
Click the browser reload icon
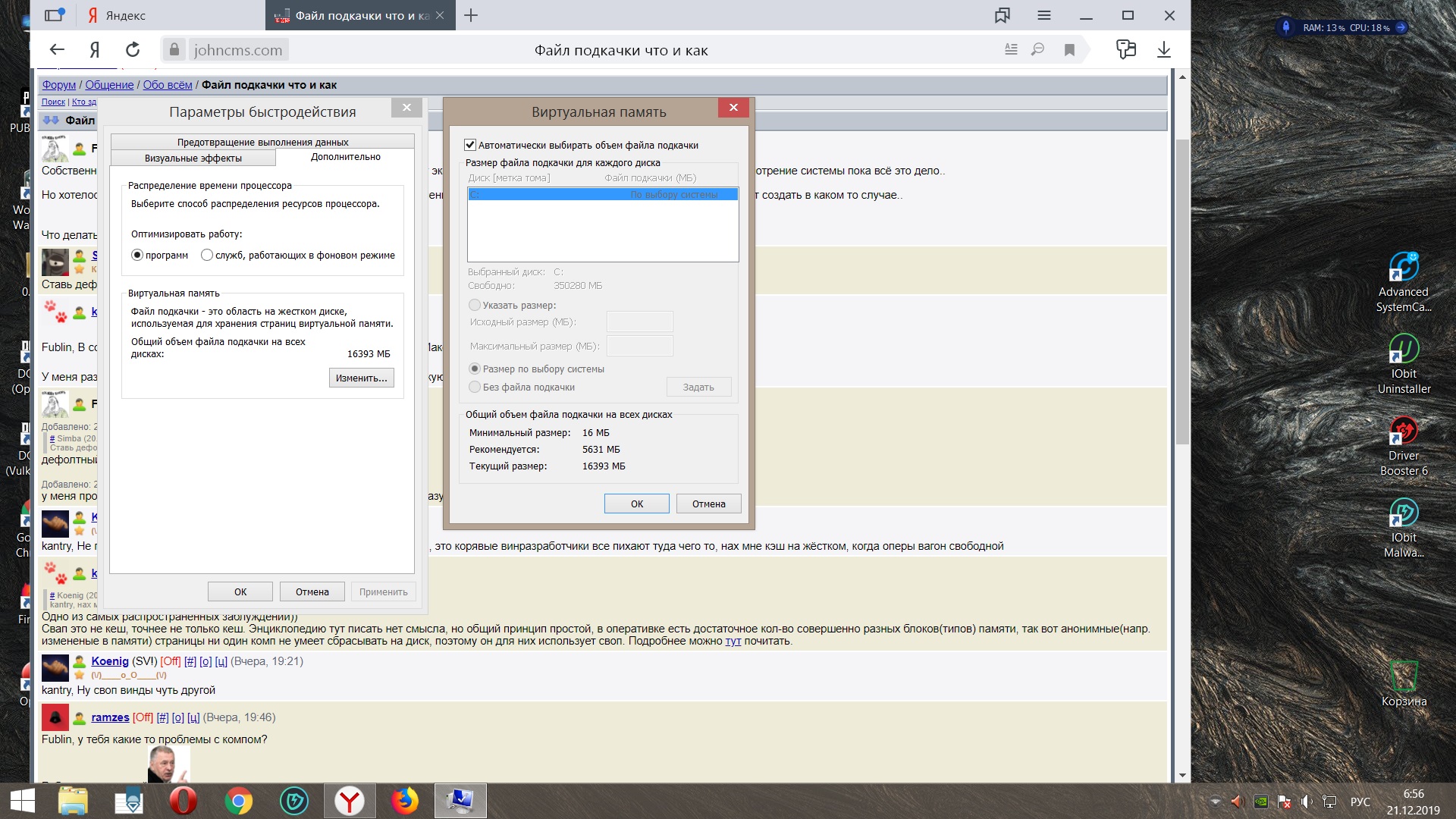[133, 50]
